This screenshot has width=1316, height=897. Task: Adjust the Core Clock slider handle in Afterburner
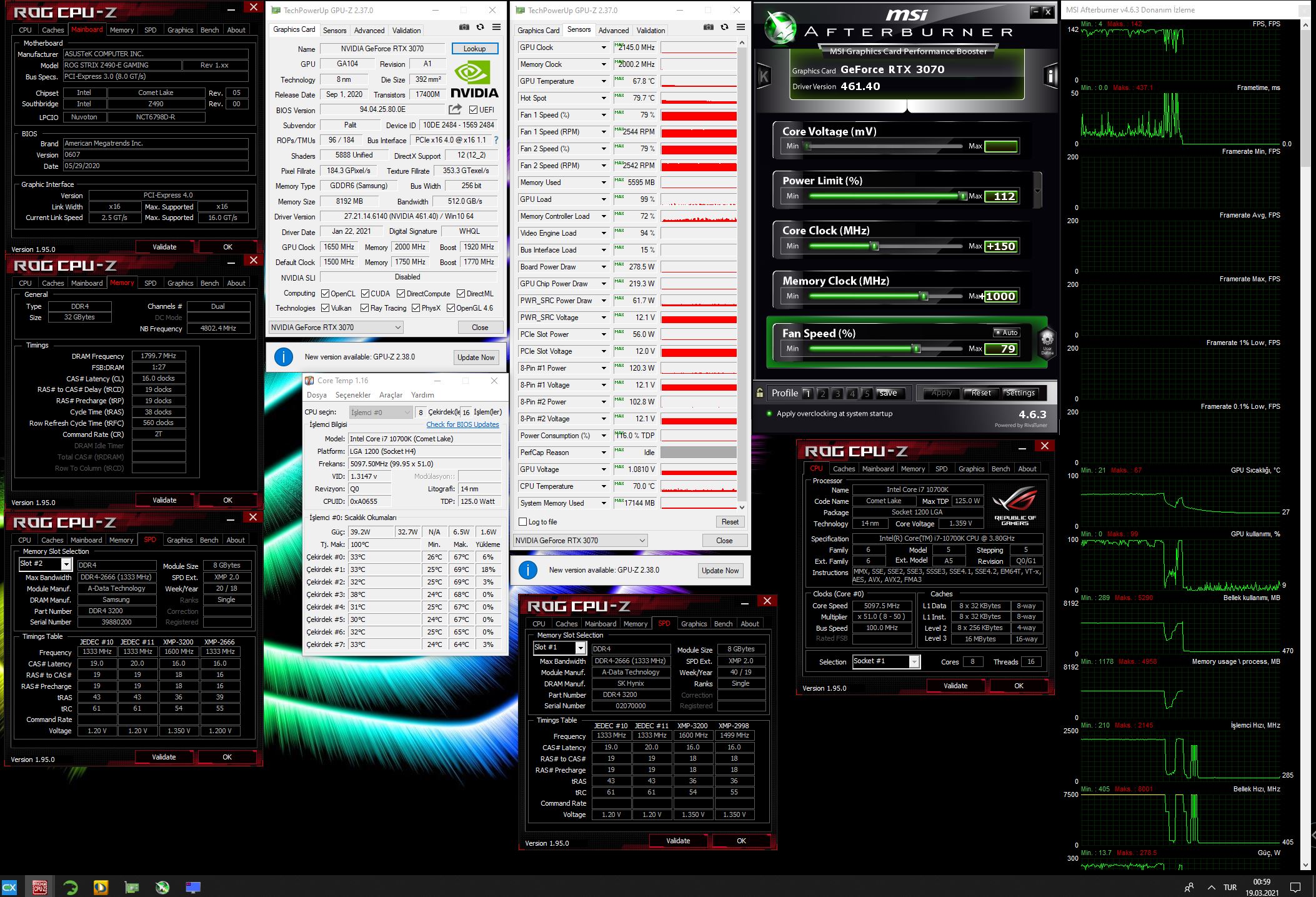875,246
